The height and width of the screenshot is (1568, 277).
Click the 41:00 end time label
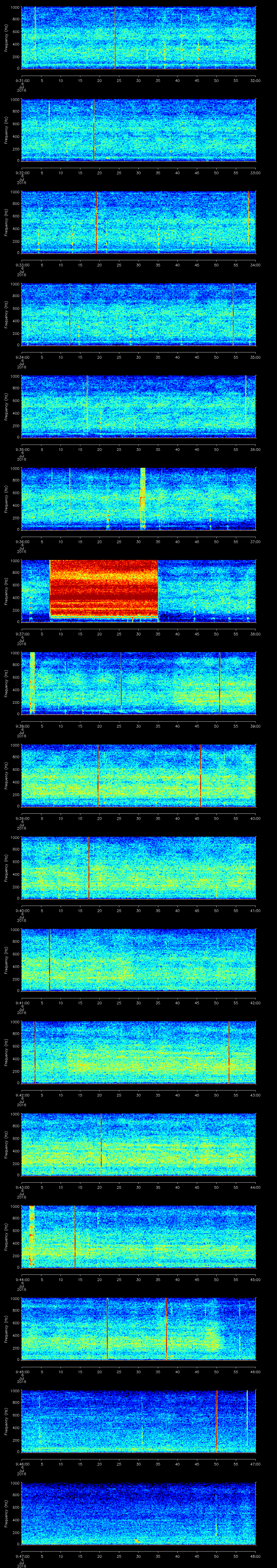point(255,910)
